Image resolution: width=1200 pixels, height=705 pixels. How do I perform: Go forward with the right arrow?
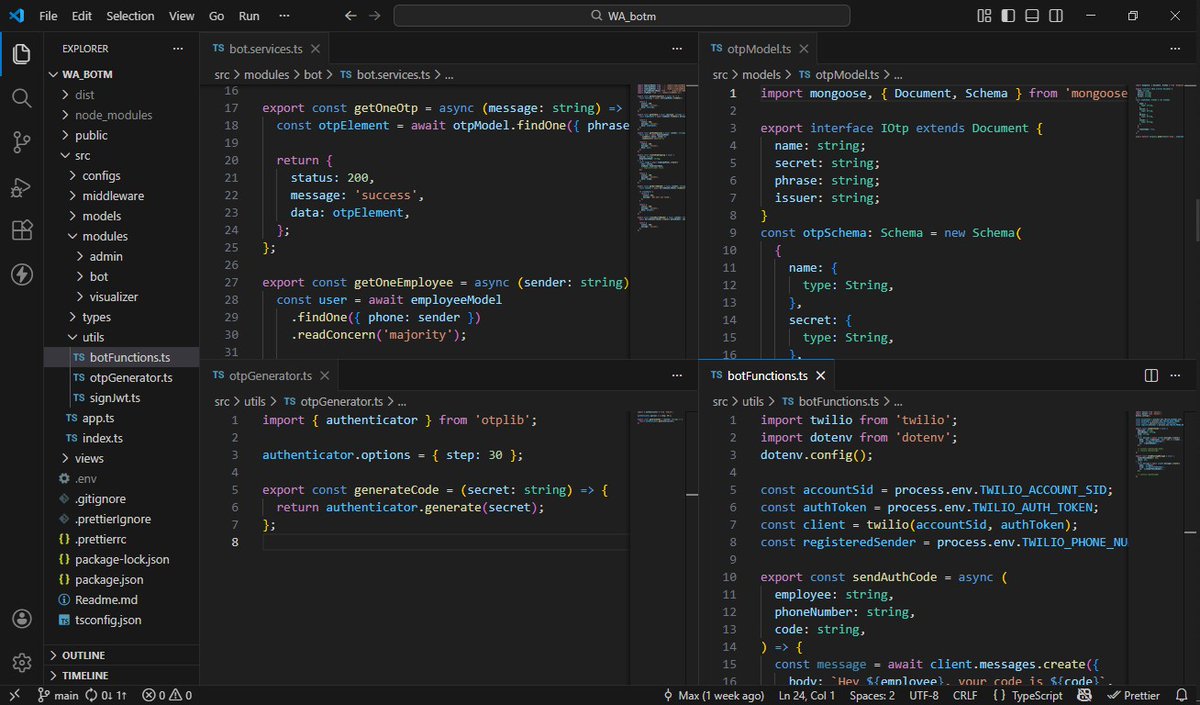pyautogui.click(x=374, y=16)
